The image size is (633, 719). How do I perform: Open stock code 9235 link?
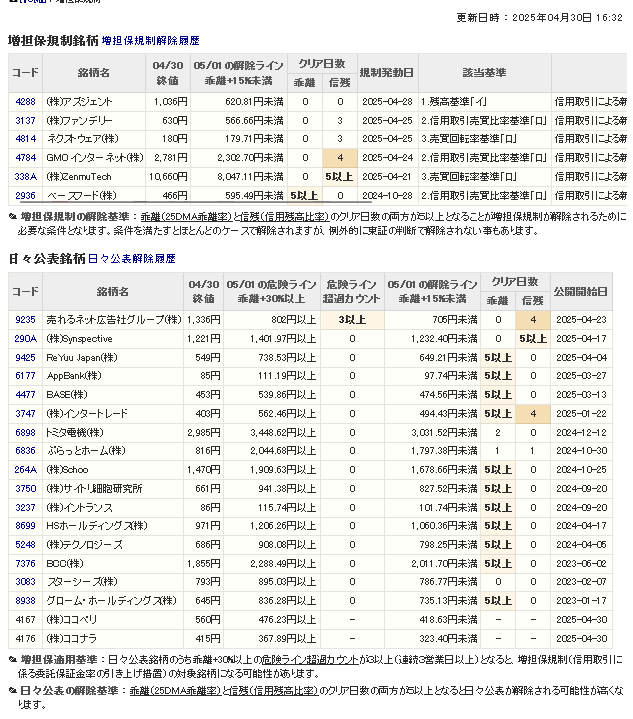tap(25, 320)
